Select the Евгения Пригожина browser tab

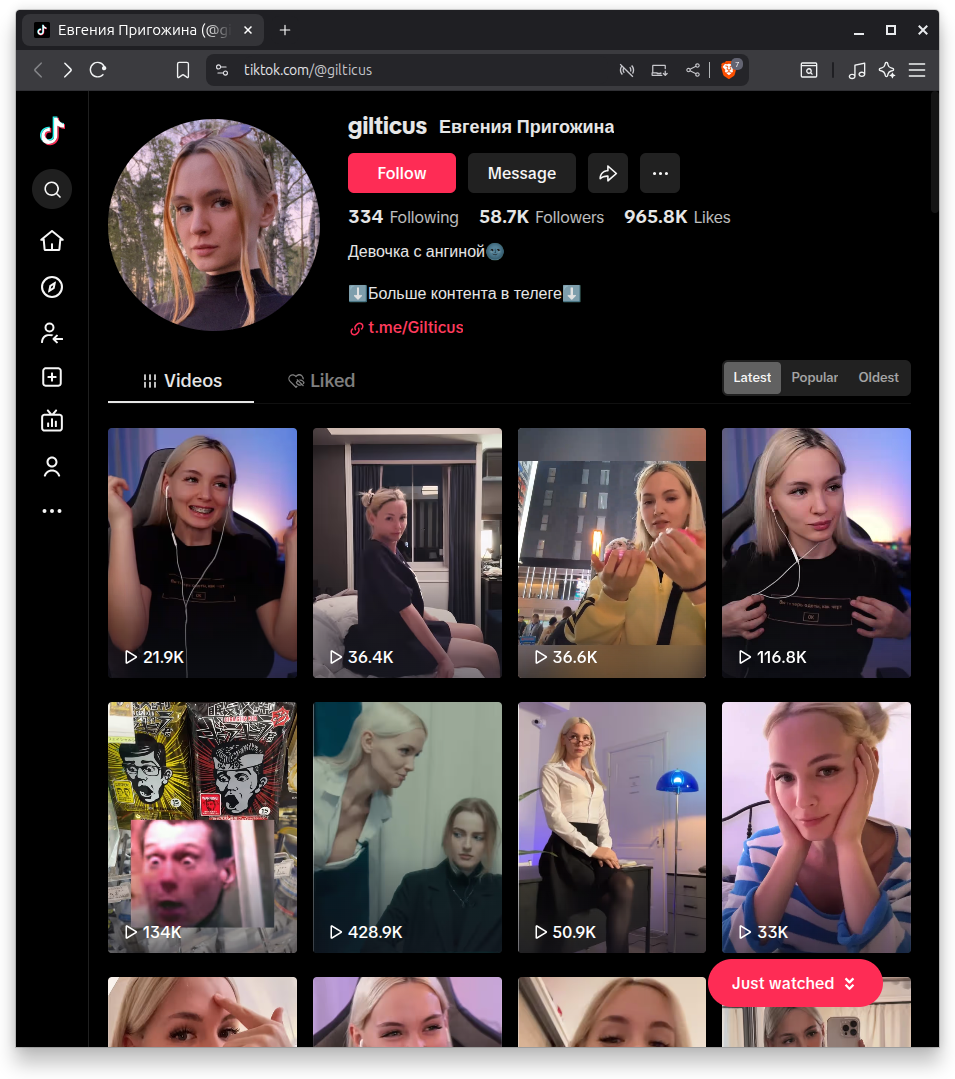click(143, 30)
